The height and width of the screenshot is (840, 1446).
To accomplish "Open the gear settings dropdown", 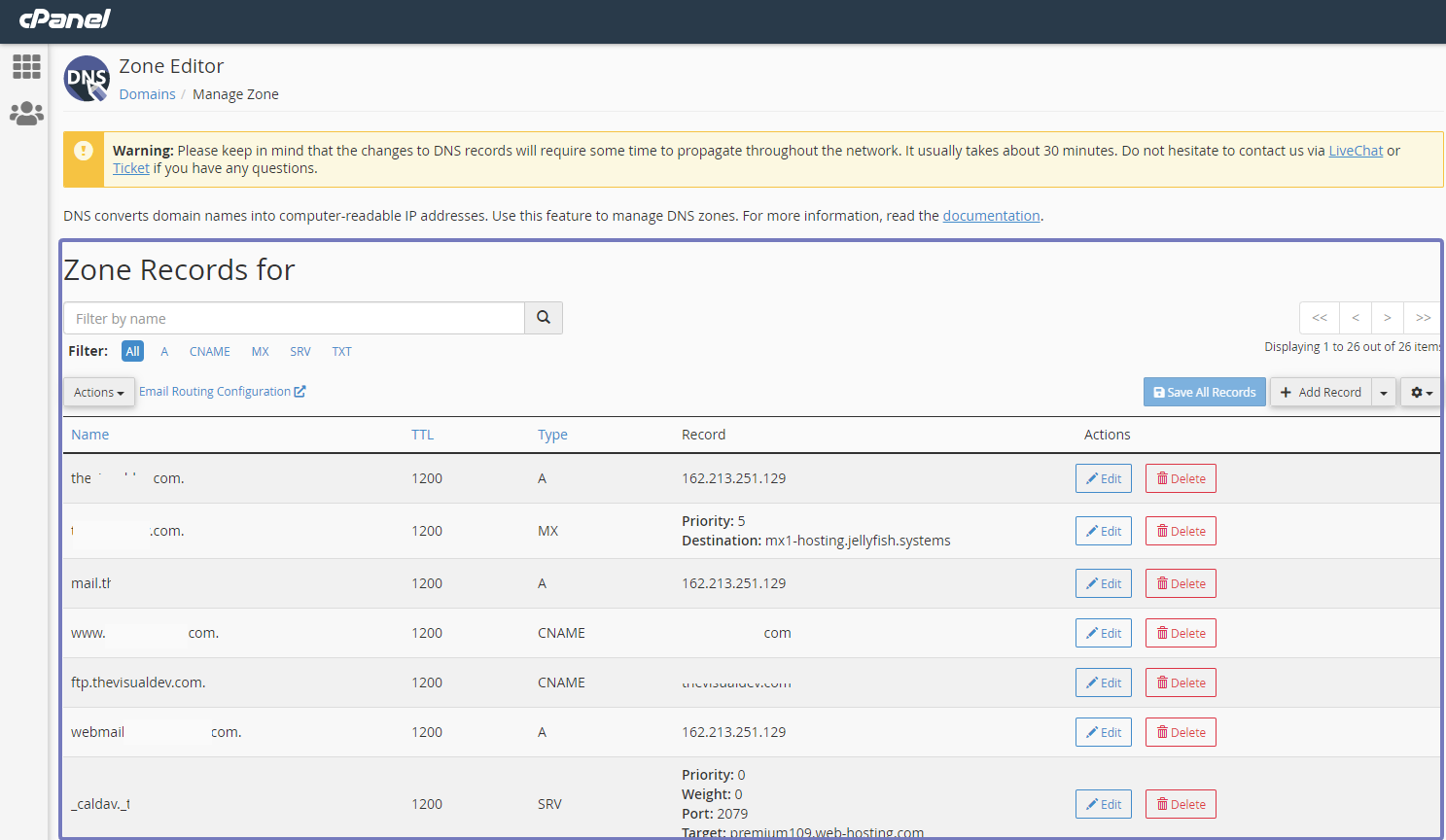I will pos(1421,393).
